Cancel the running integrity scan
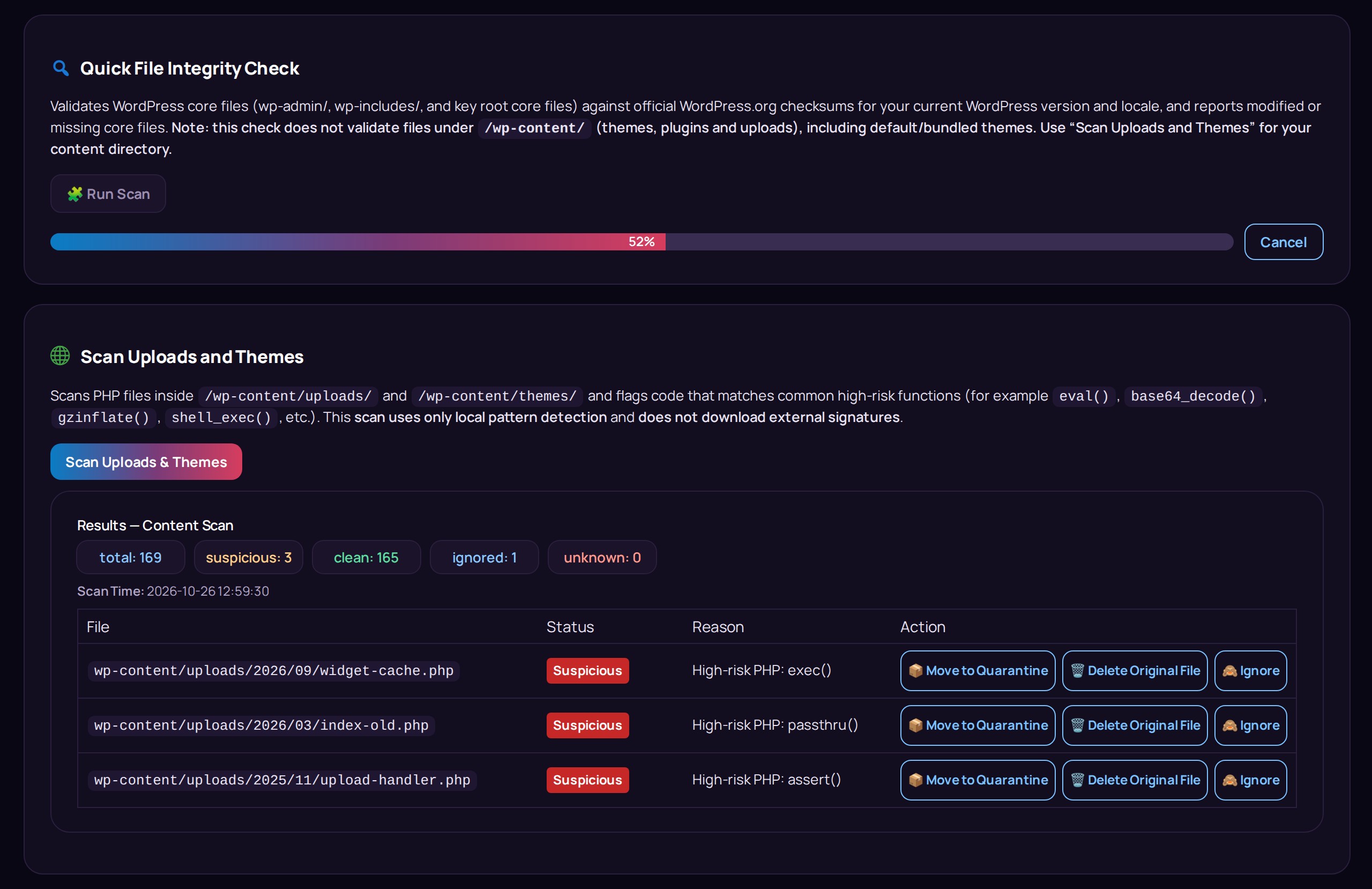Image resolution: width=1372 pixels, height=889 pixels. pos(1283,242)
